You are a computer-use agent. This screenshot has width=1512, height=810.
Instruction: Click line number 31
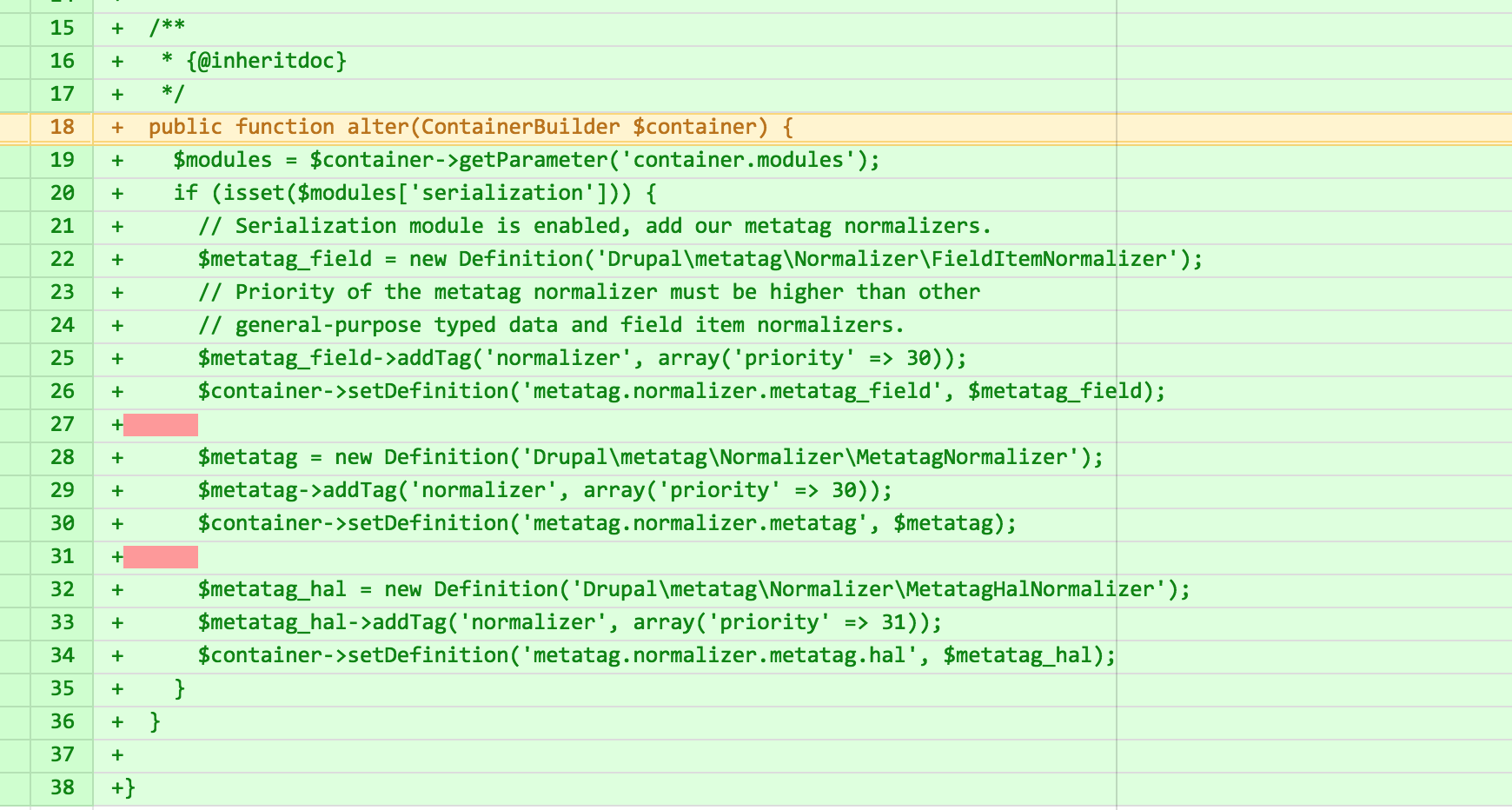point(62,556)
